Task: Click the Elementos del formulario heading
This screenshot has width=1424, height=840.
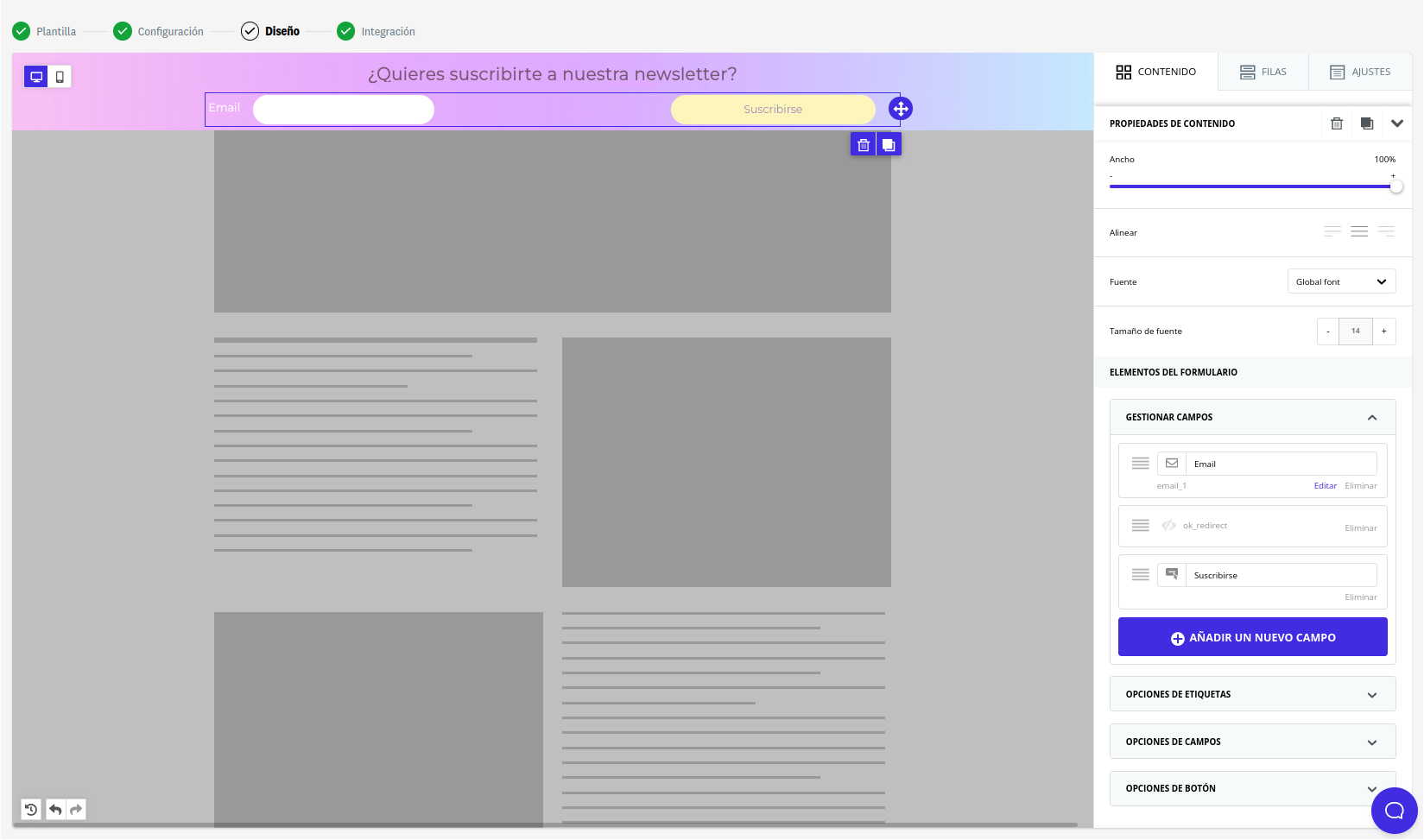Action: click(1174, 372)
